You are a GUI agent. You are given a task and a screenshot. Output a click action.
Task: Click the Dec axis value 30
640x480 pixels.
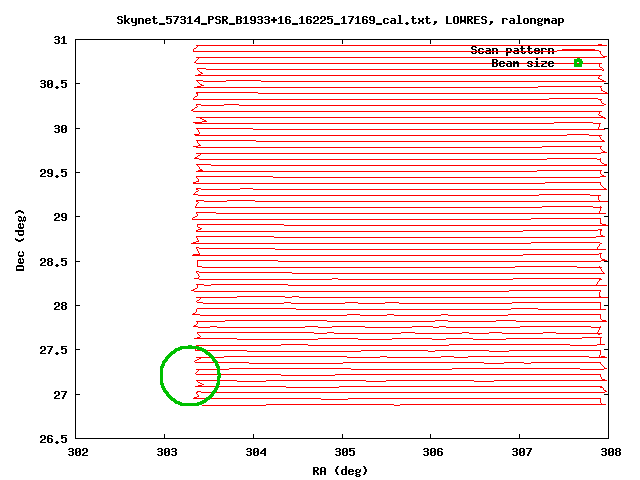click(x=60, y=129)
